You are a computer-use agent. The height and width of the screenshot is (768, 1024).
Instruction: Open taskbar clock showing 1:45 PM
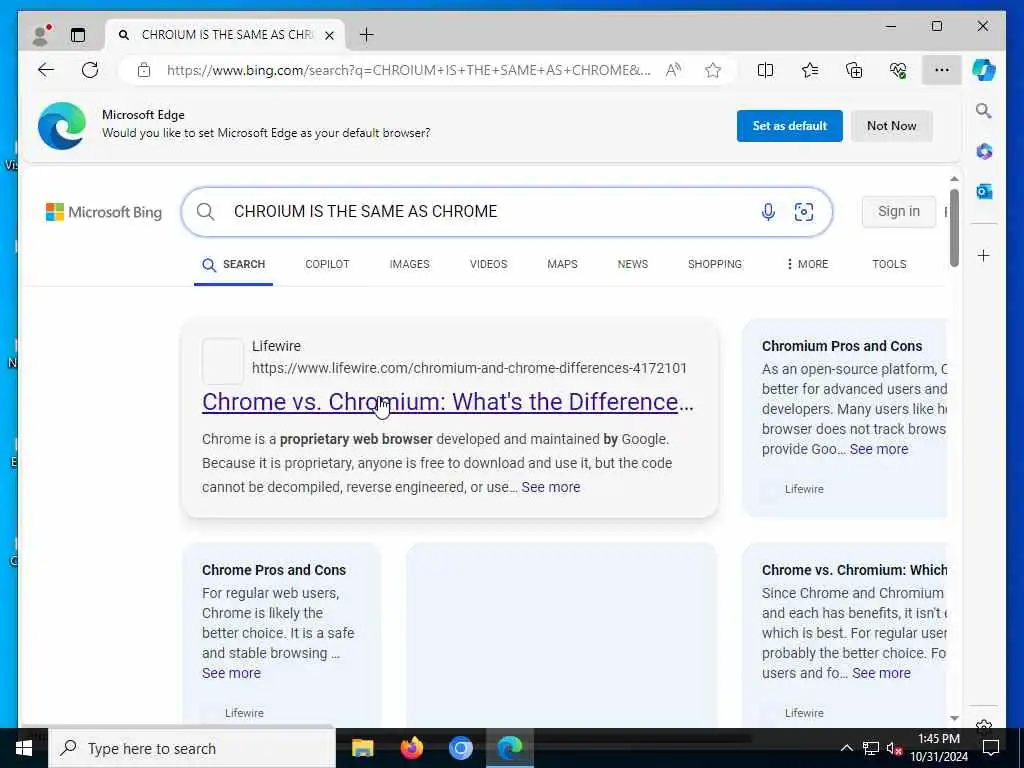click(938, 748)
